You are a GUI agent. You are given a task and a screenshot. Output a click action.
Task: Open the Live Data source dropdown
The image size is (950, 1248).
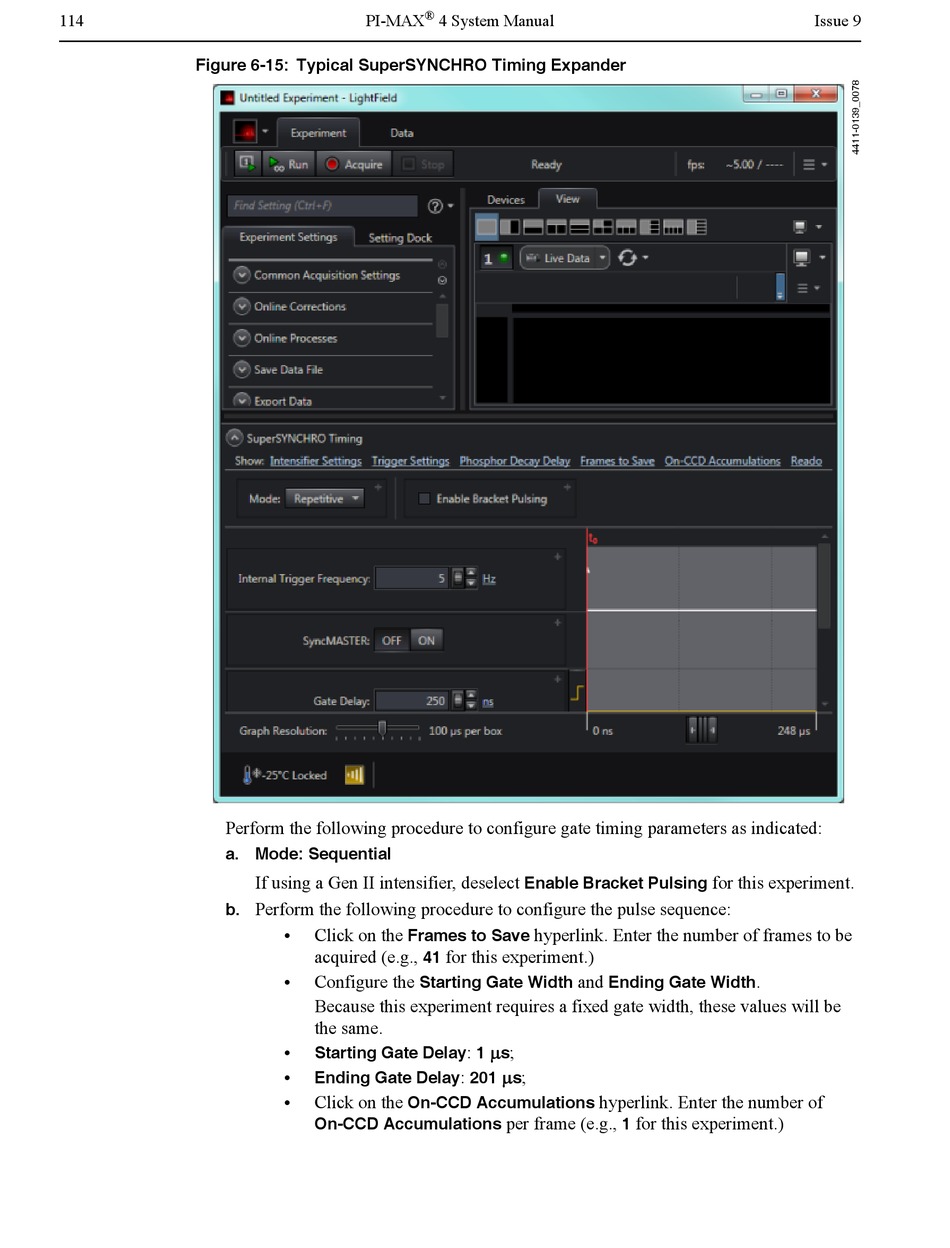tap(564, 258)
